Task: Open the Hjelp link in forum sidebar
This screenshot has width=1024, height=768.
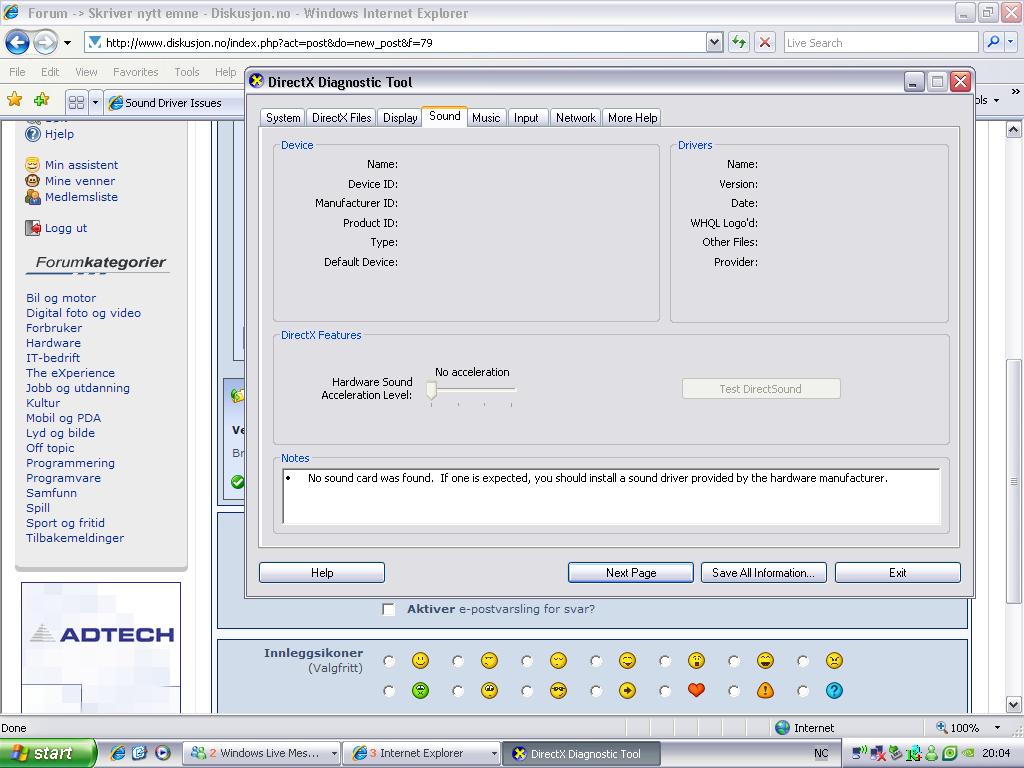Action: click(59, 134)
